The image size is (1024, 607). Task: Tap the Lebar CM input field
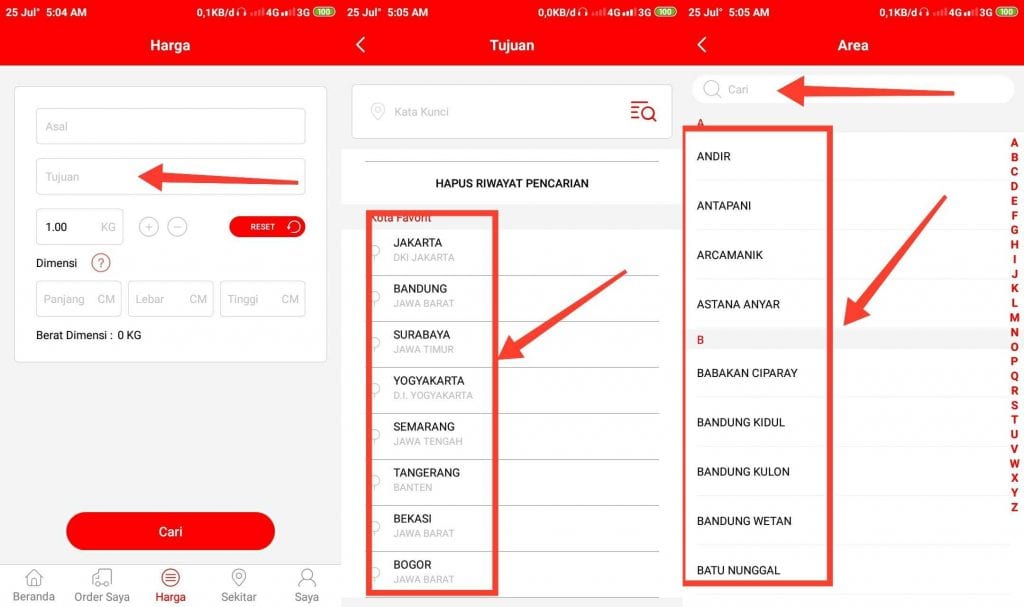coord(170,299)
